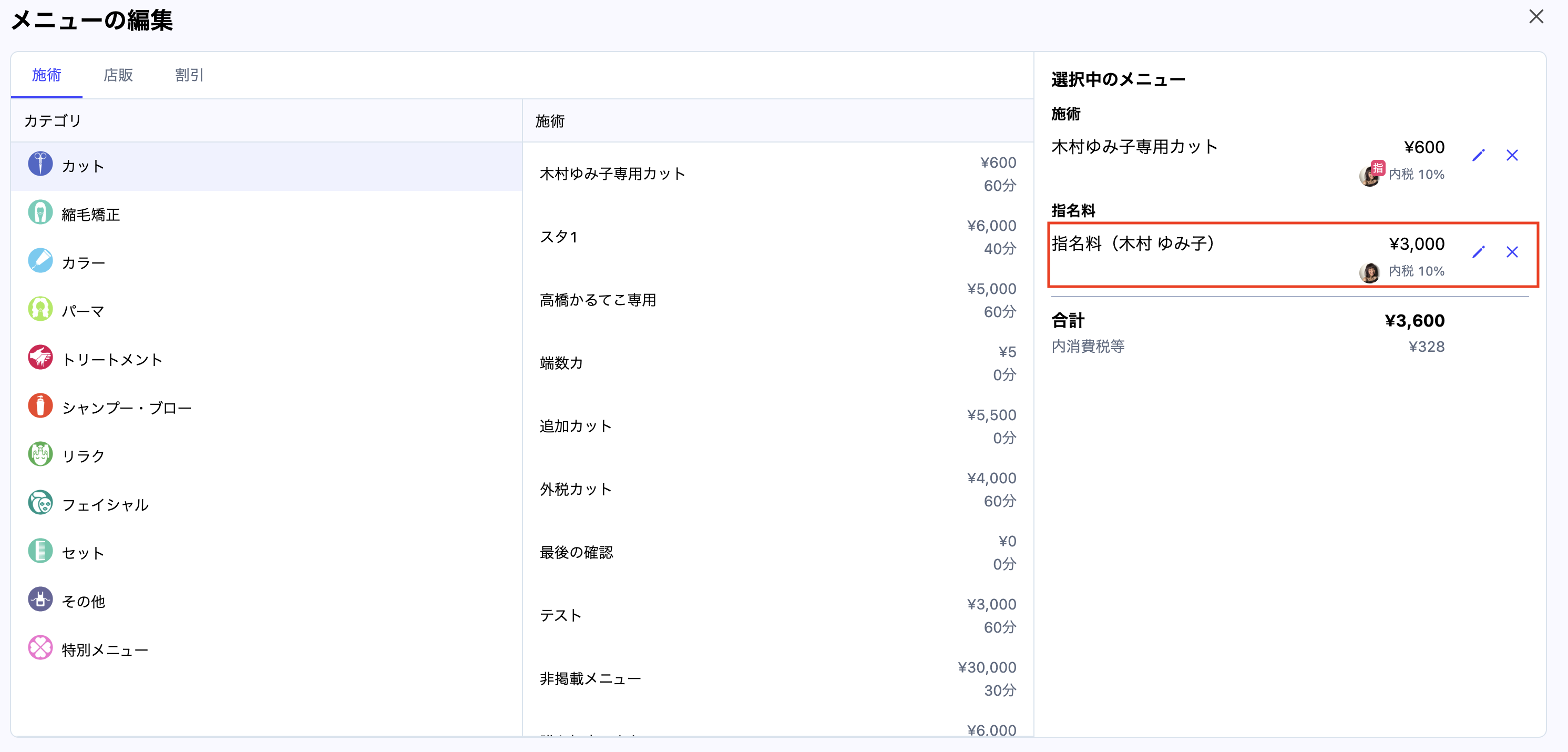Switch to the 施術 tab
Screen dimensions: 1568x752
46,75
